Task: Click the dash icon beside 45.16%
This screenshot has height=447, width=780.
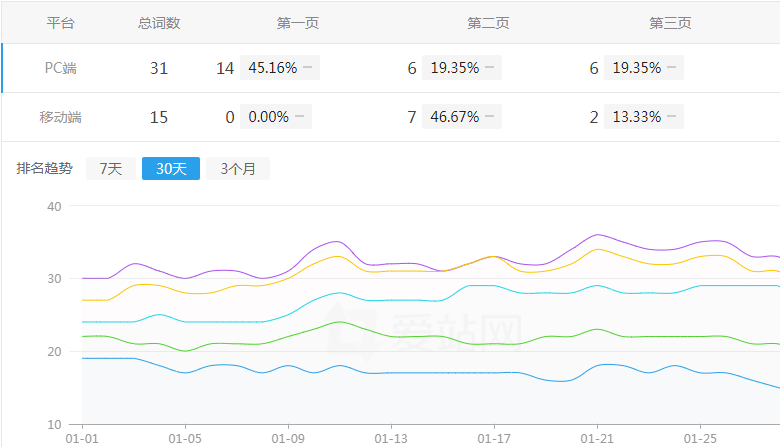Action: coord(306,68)
